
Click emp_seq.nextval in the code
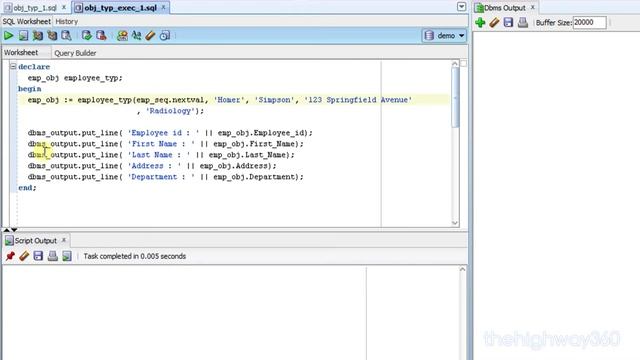click(170, 100)
